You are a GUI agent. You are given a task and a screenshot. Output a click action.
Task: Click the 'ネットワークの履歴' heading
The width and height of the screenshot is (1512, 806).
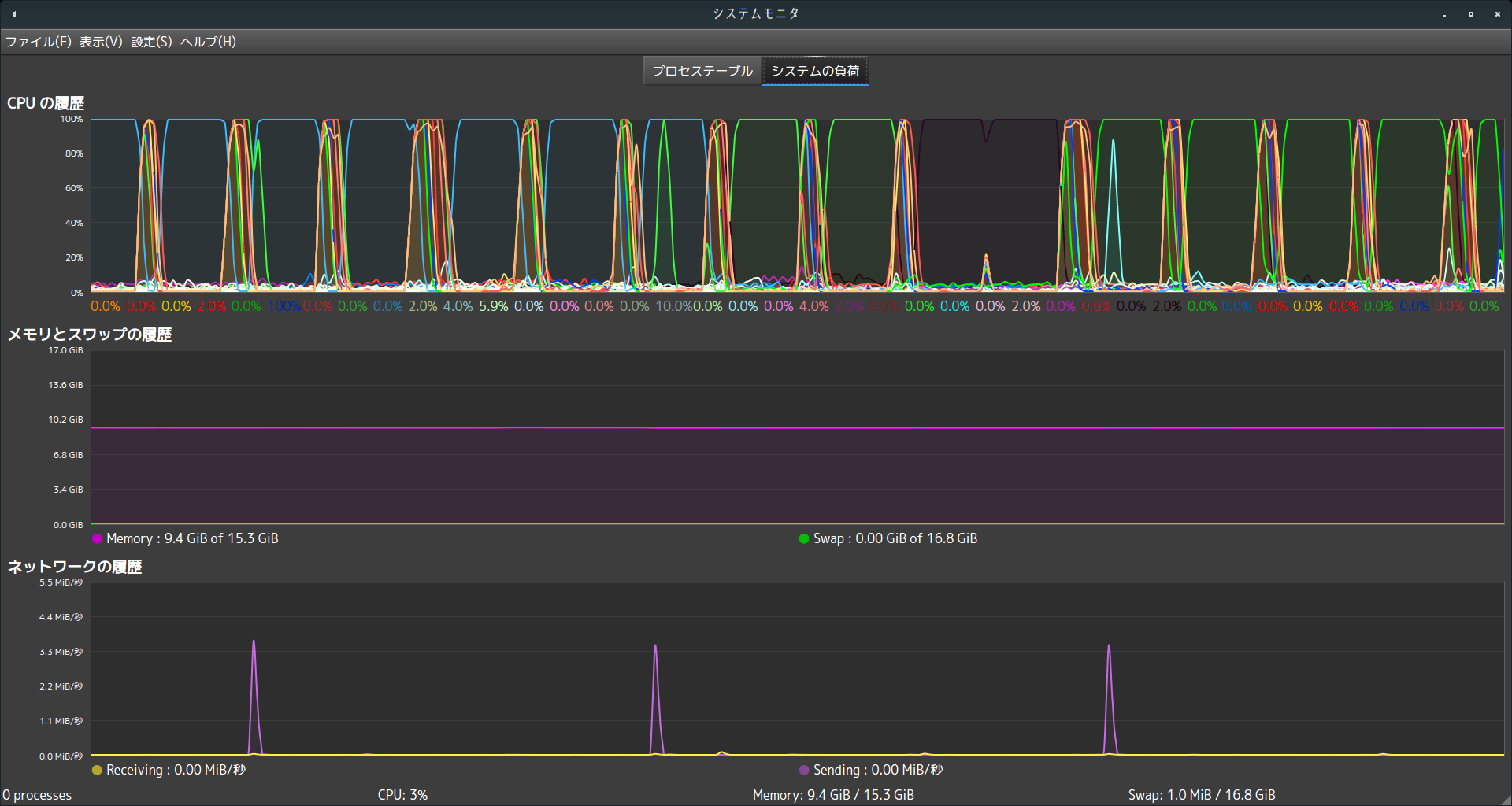[75, 567]
